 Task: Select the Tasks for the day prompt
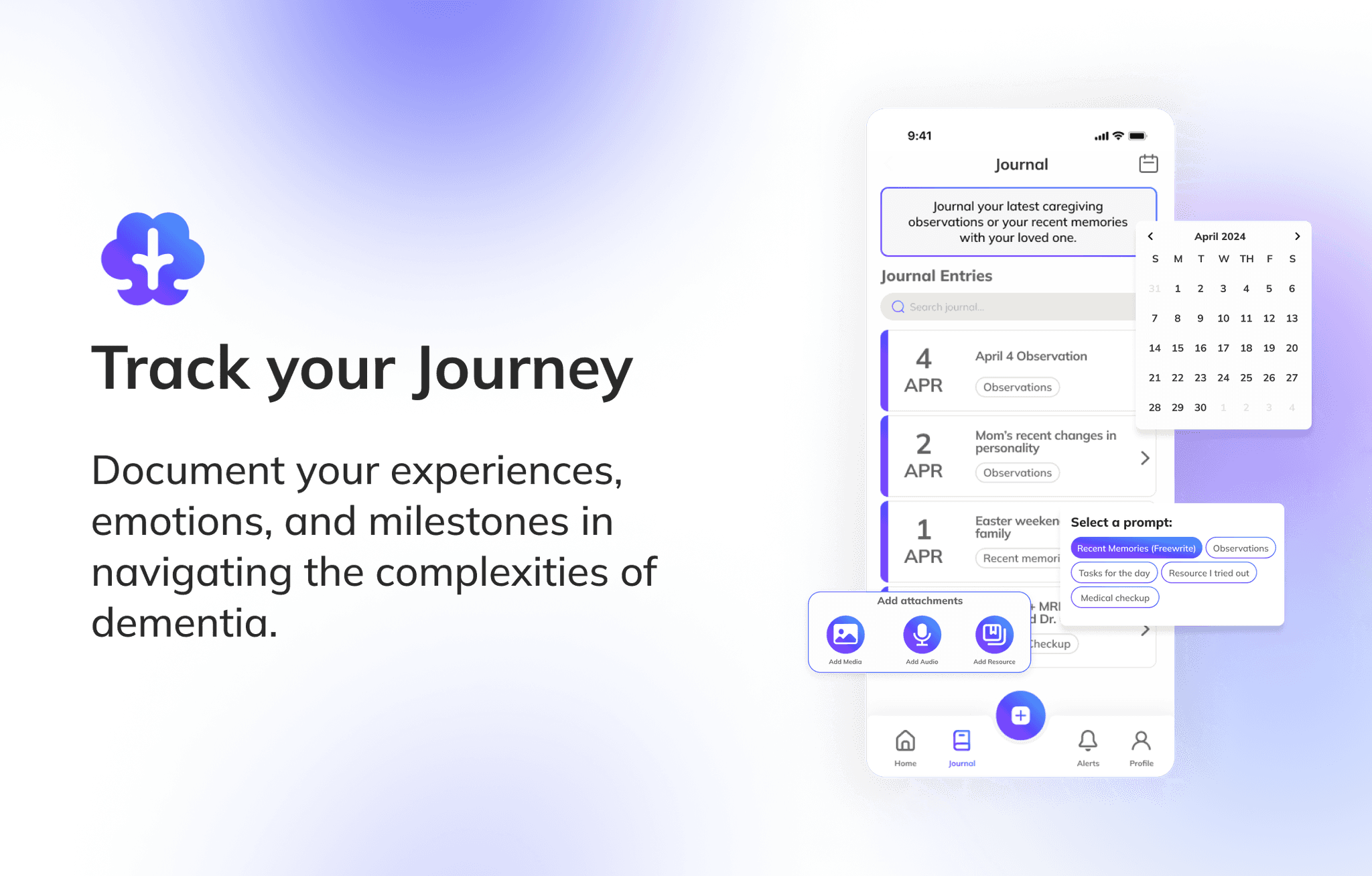tap(1114, 573)
